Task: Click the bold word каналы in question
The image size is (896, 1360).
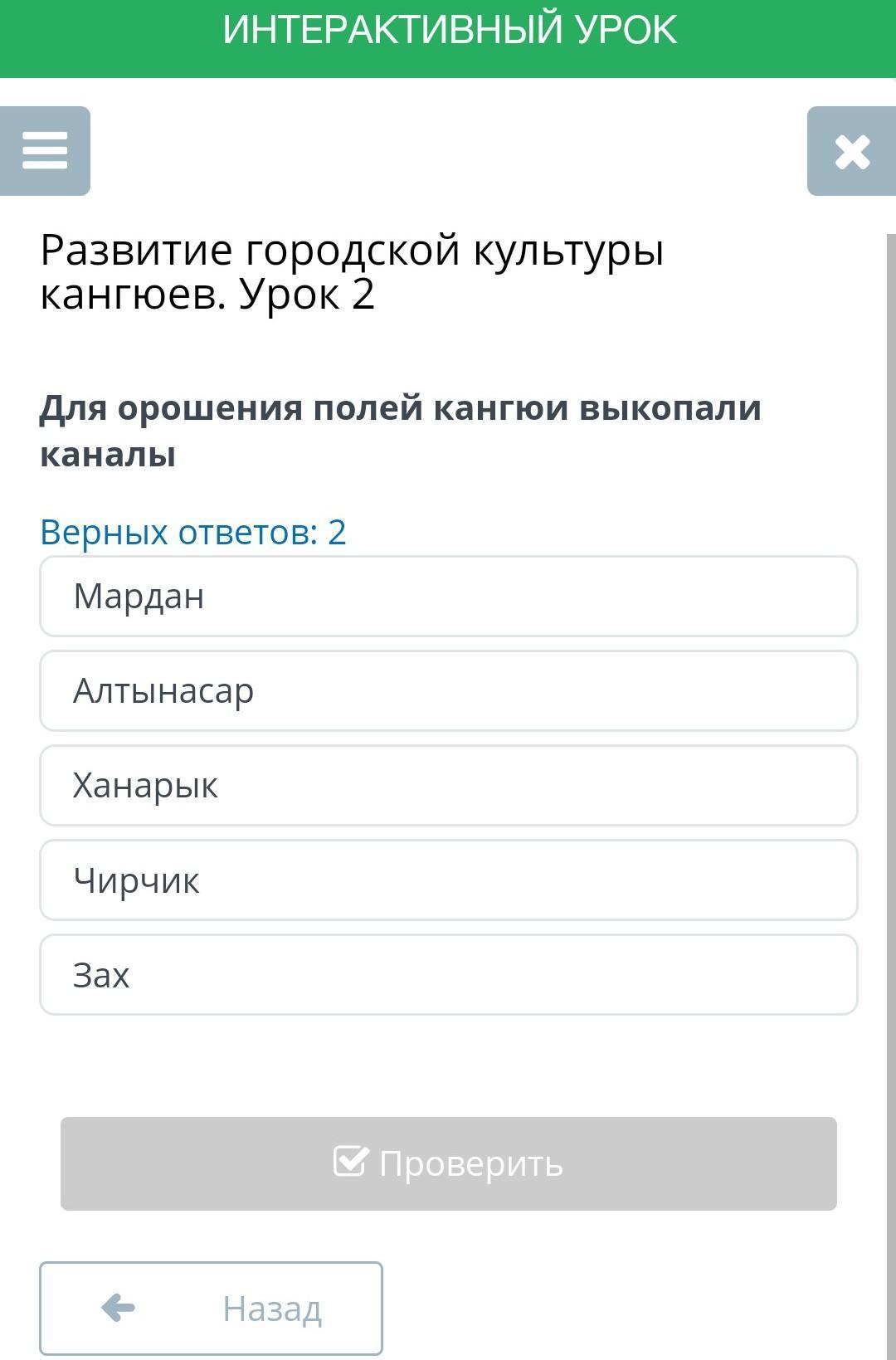Action: click(x=108, y=454)
